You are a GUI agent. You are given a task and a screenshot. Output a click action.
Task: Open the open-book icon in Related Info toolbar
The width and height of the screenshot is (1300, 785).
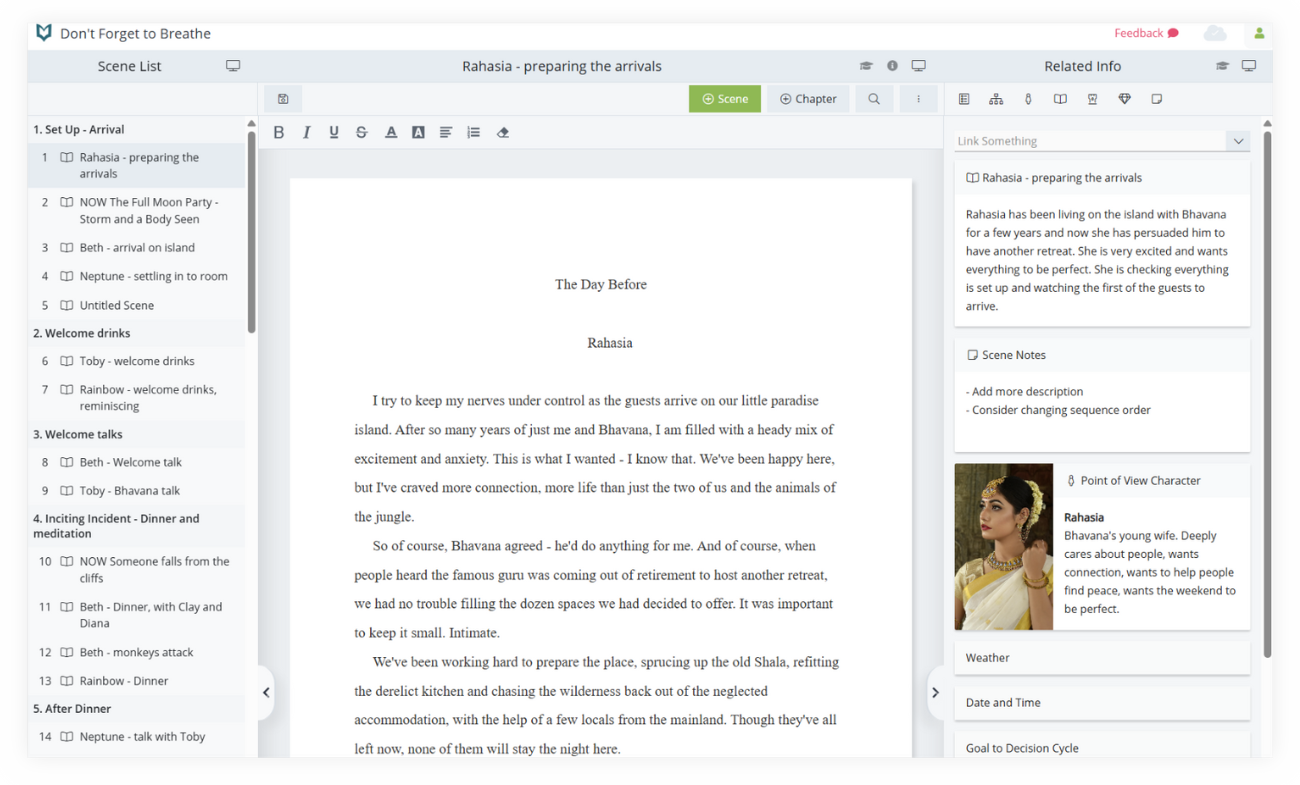1060,99
